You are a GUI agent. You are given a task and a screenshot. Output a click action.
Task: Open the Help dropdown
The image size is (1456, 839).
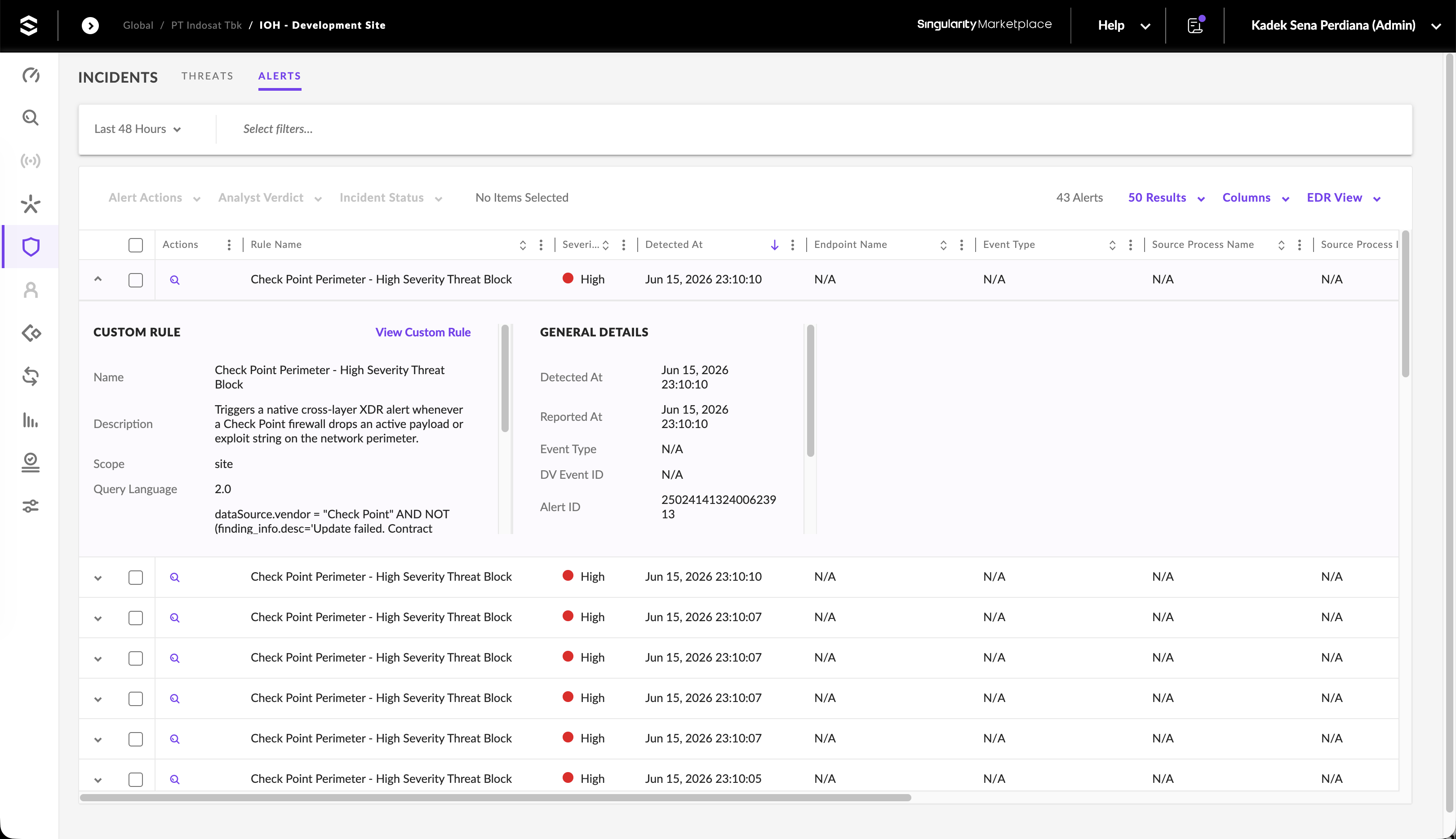point(1123,25)
